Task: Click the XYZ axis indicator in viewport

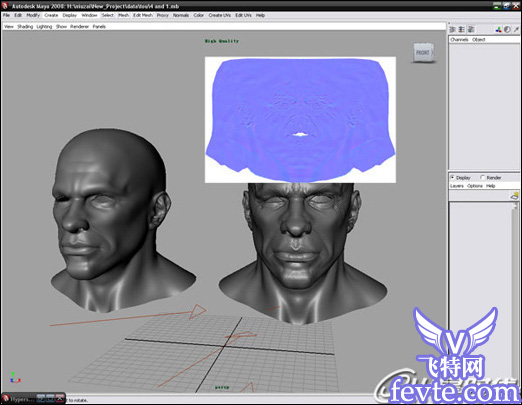Action: 15,378
